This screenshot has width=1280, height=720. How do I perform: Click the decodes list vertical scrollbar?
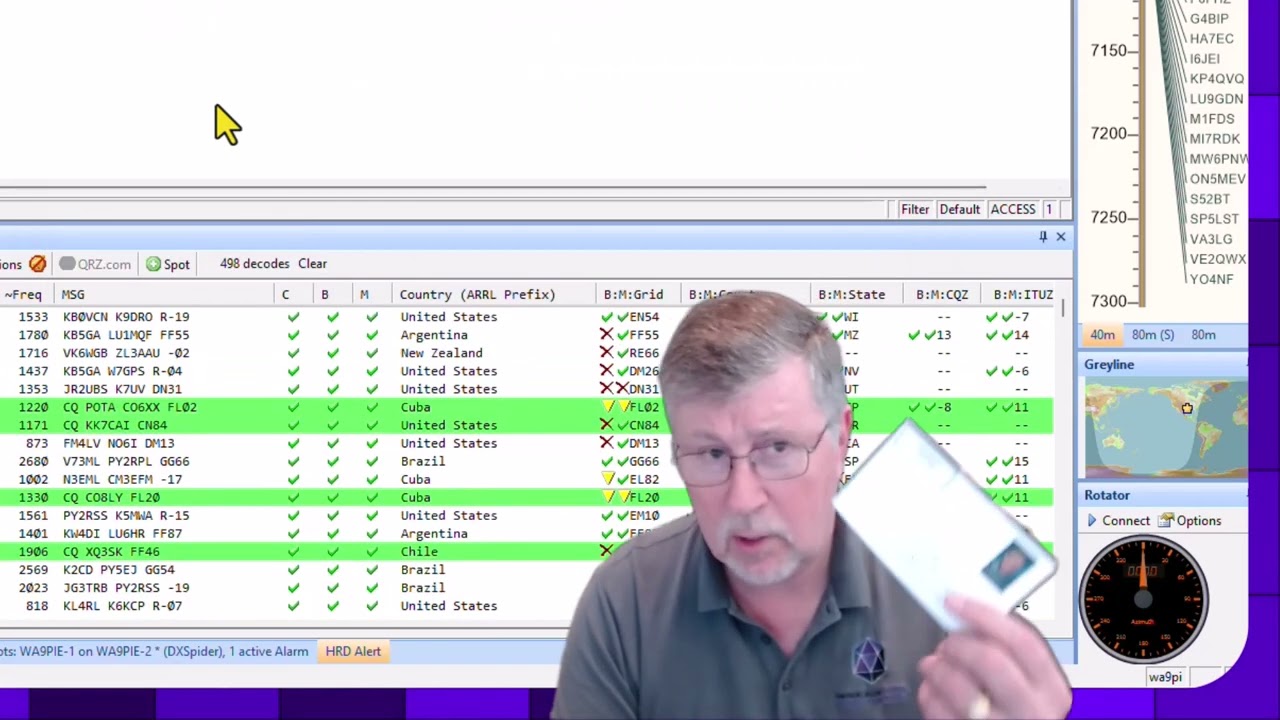(1062, 310)
